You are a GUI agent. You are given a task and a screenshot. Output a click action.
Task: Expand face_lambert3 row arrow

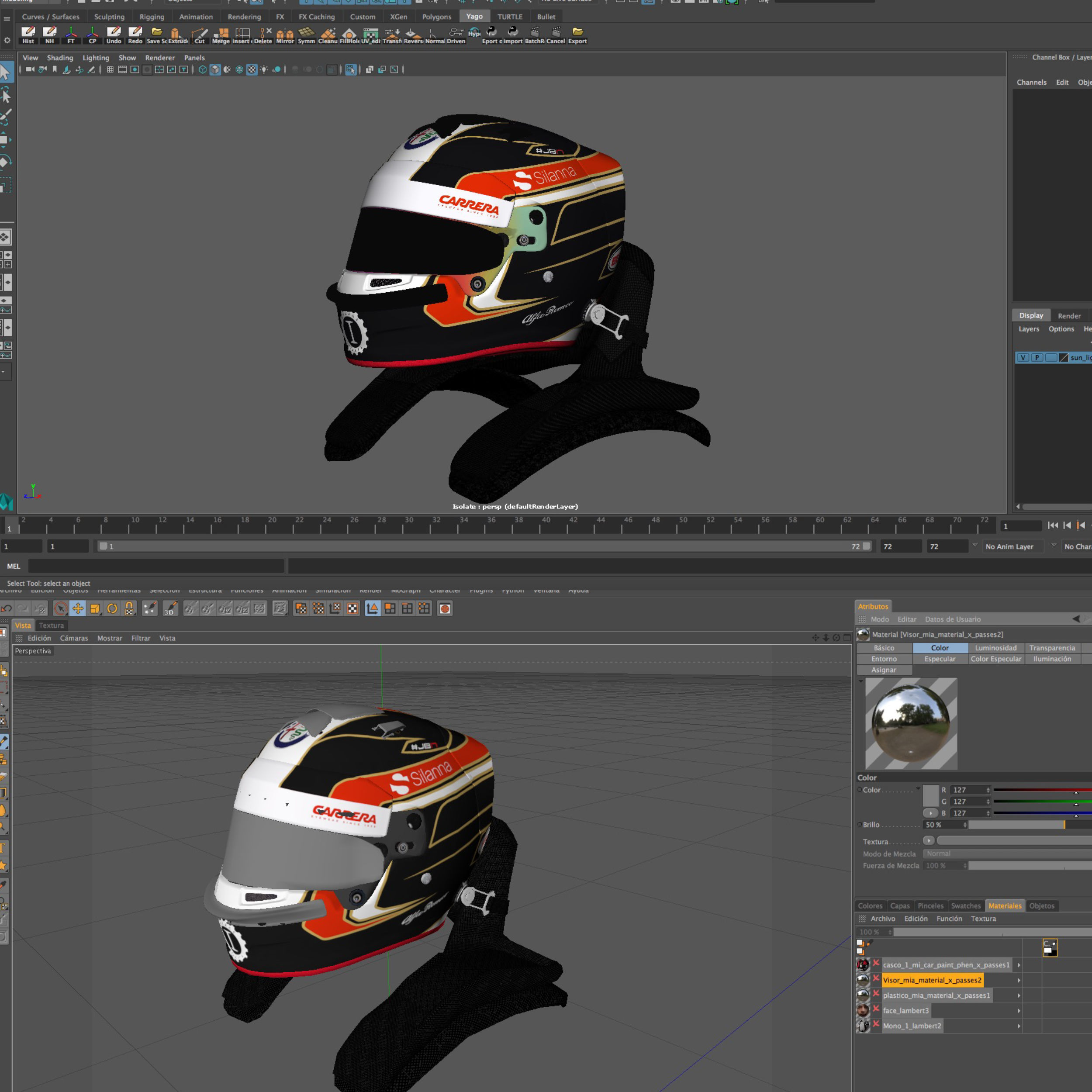coord(1019,1011)
